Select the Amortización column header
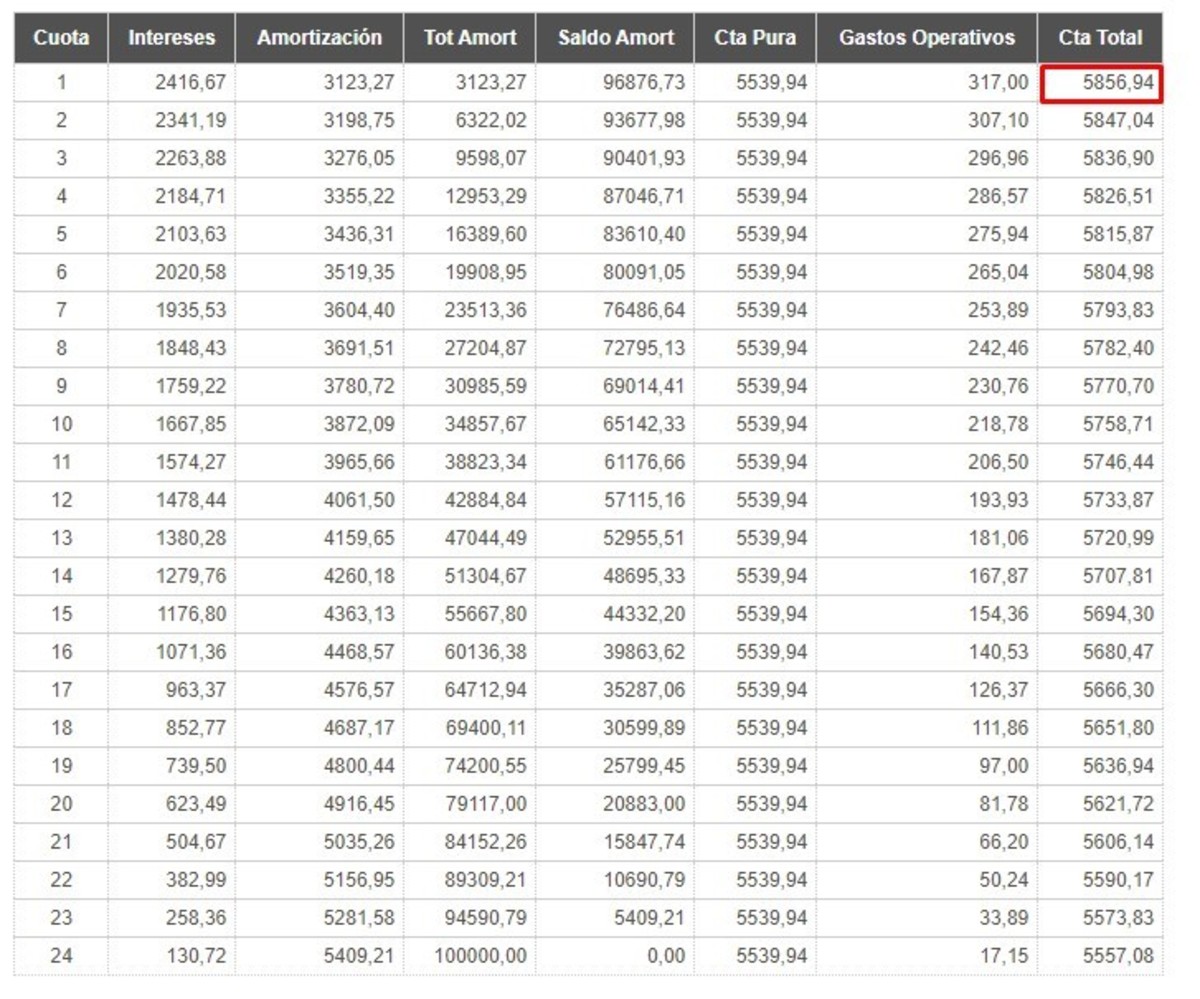Screen dimensions: 1200x999 point(319,38)
